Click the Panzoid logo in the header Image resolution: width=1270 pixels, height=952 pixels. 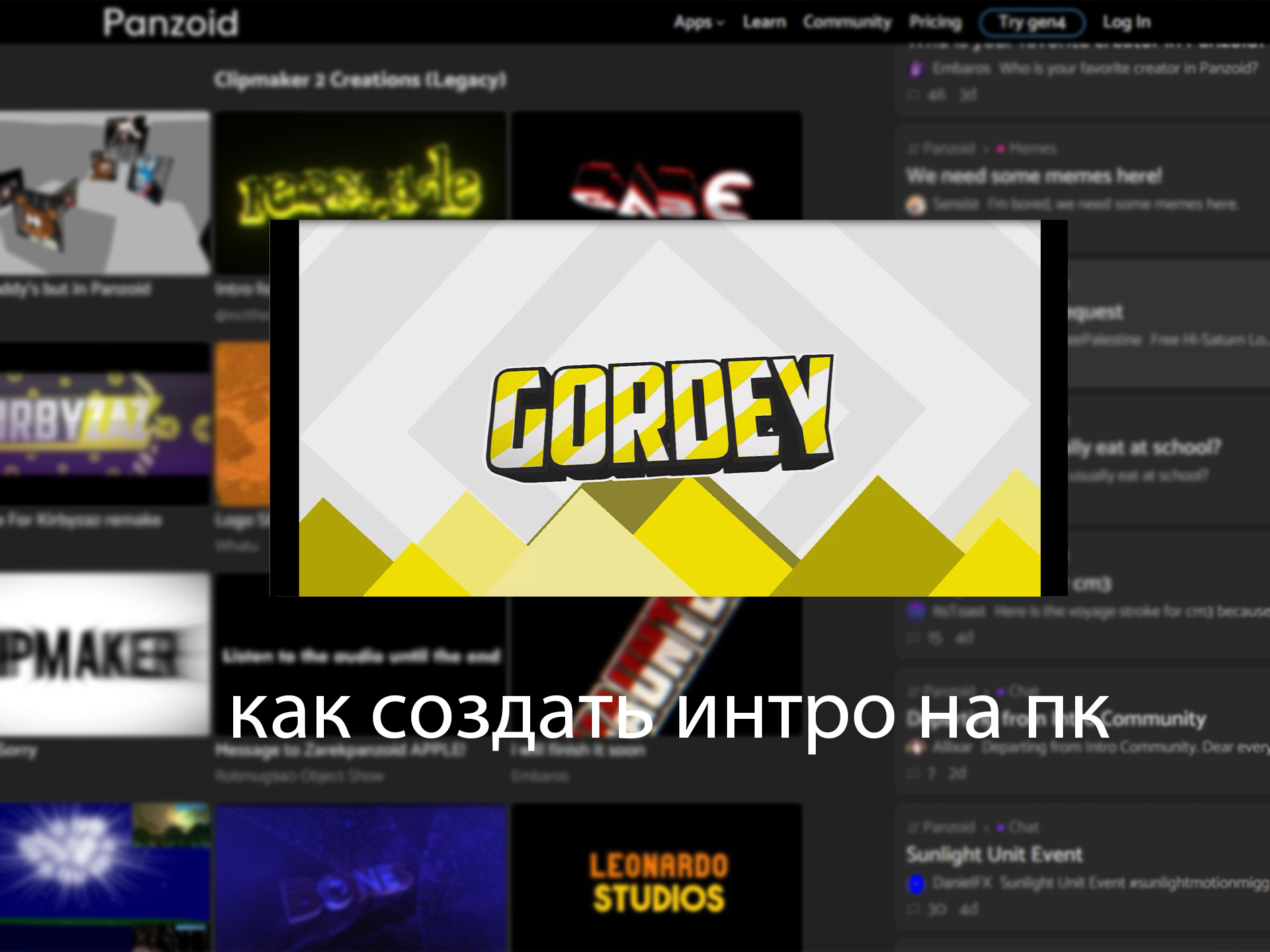[171, 22]
